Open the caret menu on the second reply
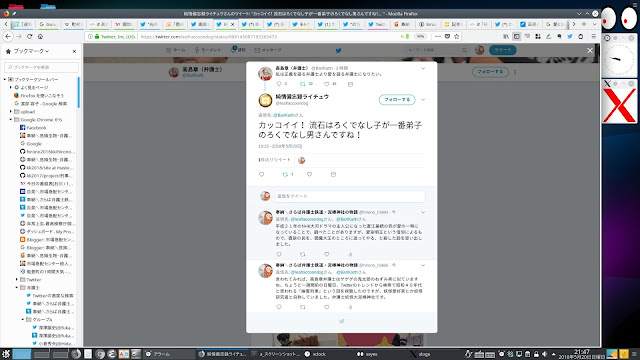 (423, 265)
